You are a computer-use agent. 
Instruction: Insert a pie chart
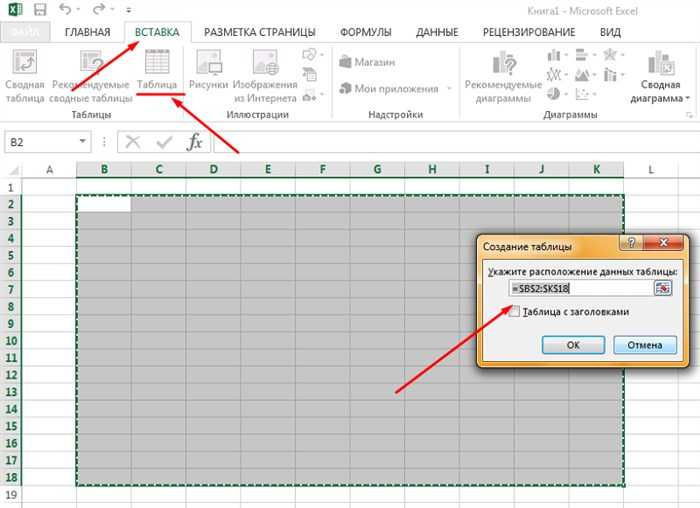coord(554,94)
